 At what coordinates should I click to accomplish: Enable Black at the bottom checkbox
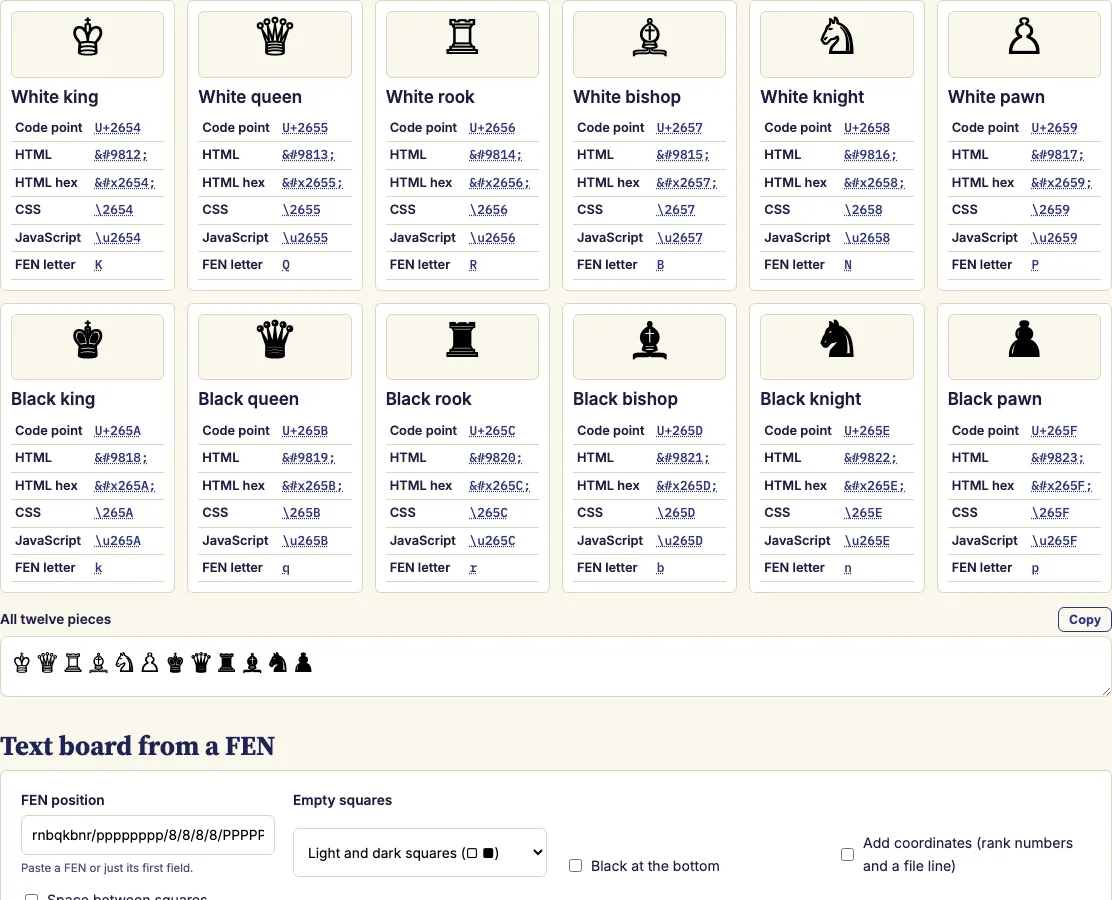tap(575, 866)
